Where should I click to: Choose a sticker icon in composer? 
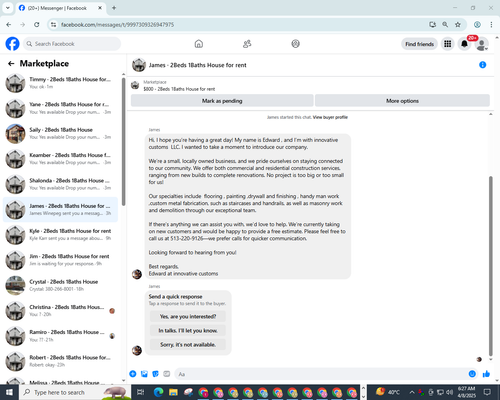155,374
